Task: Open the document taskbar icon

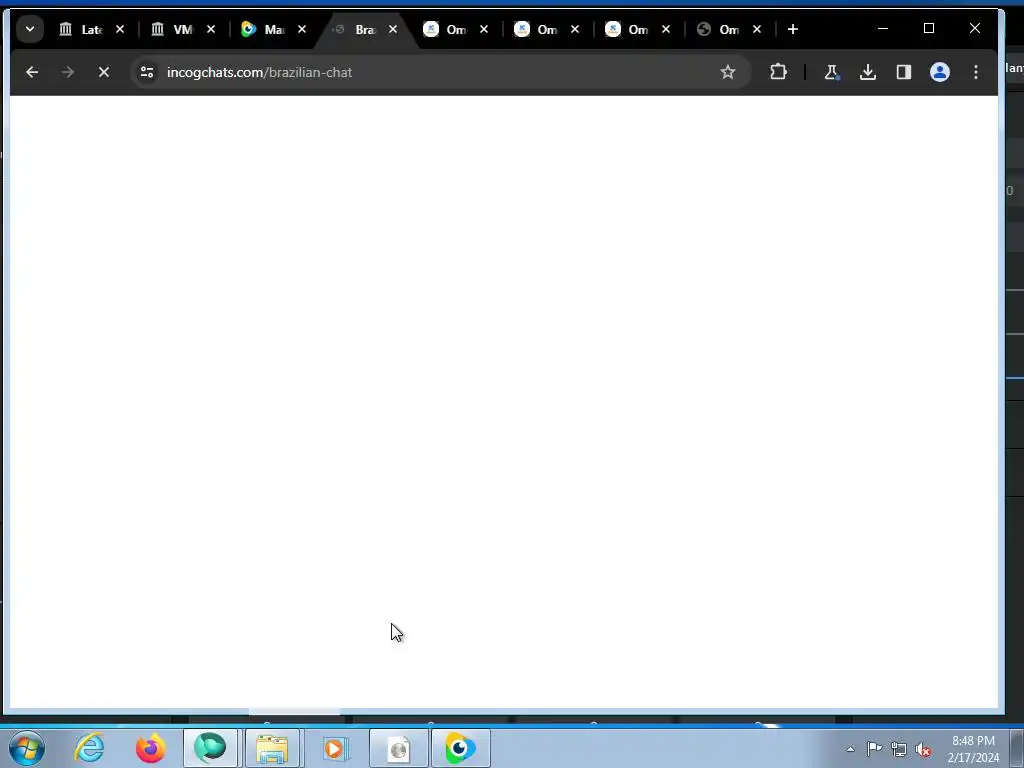Action: coord(398,748)
